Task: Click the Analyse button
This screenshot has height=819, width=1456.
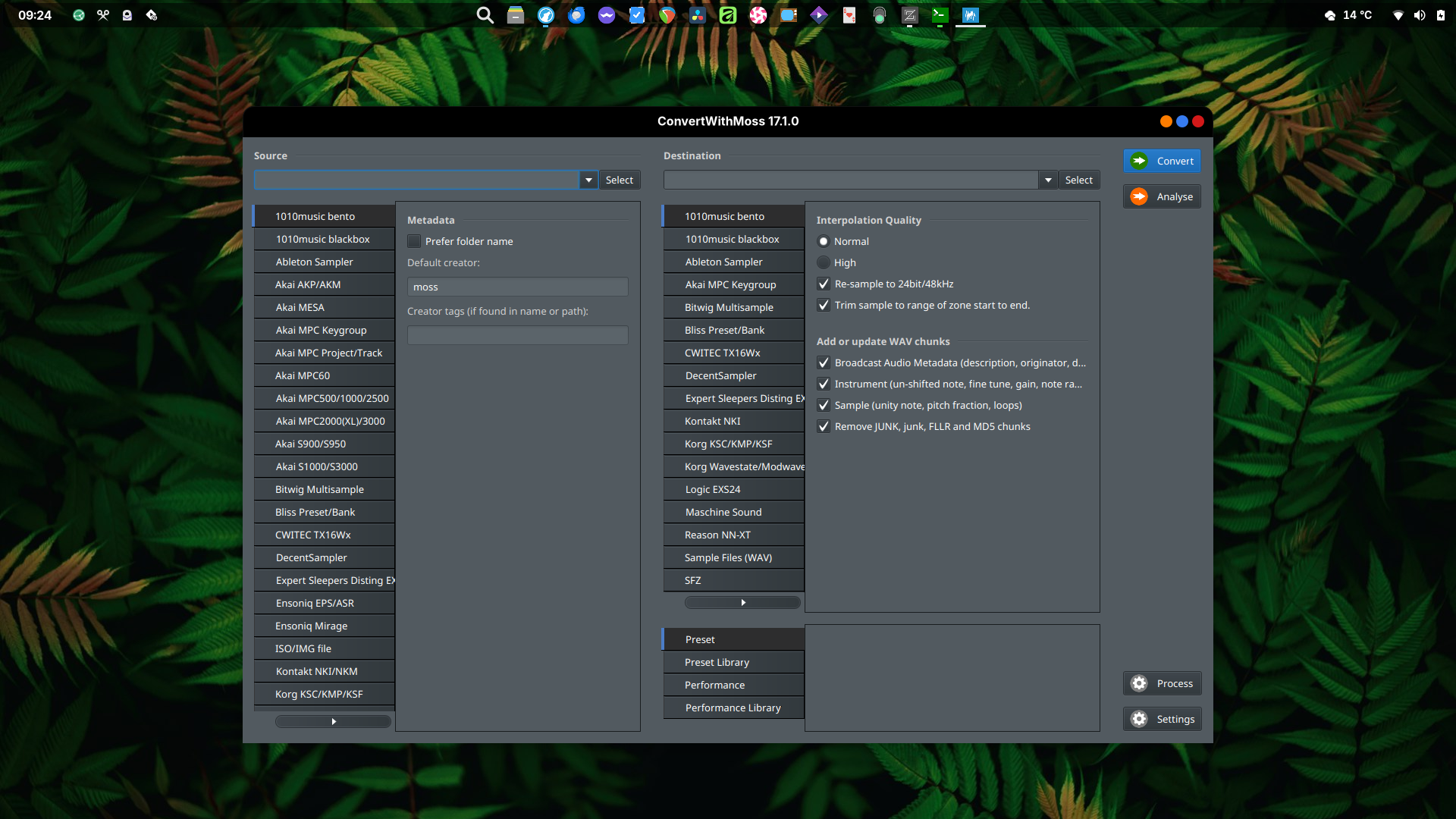Action: tap(1162, 196)
